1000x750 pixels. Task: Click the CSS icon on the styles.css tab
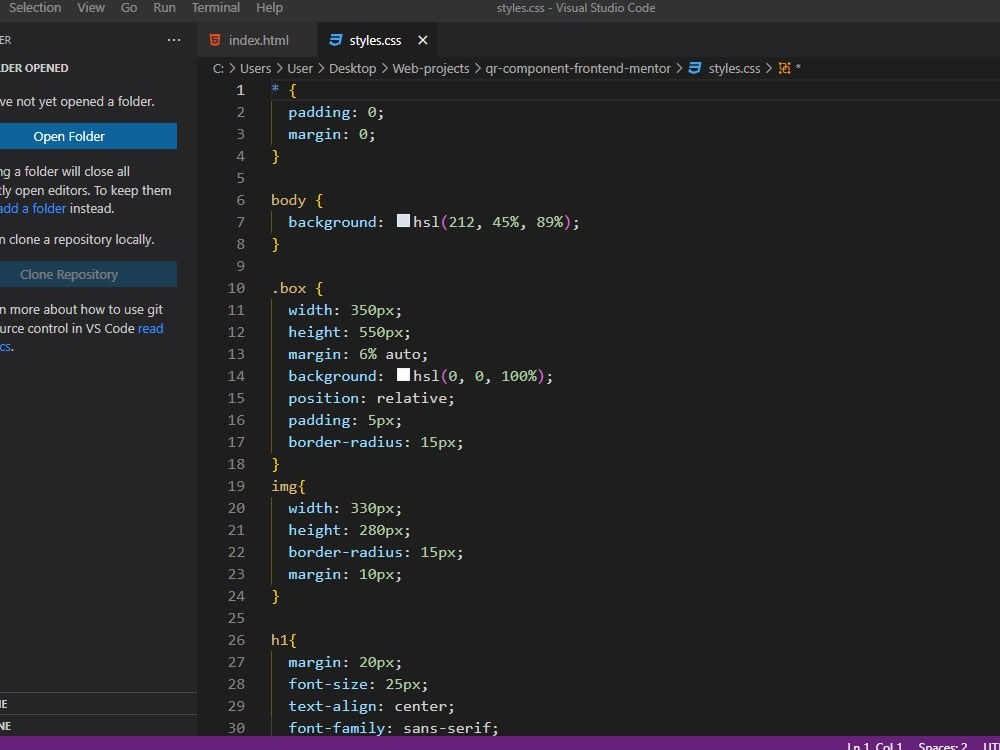335,41
